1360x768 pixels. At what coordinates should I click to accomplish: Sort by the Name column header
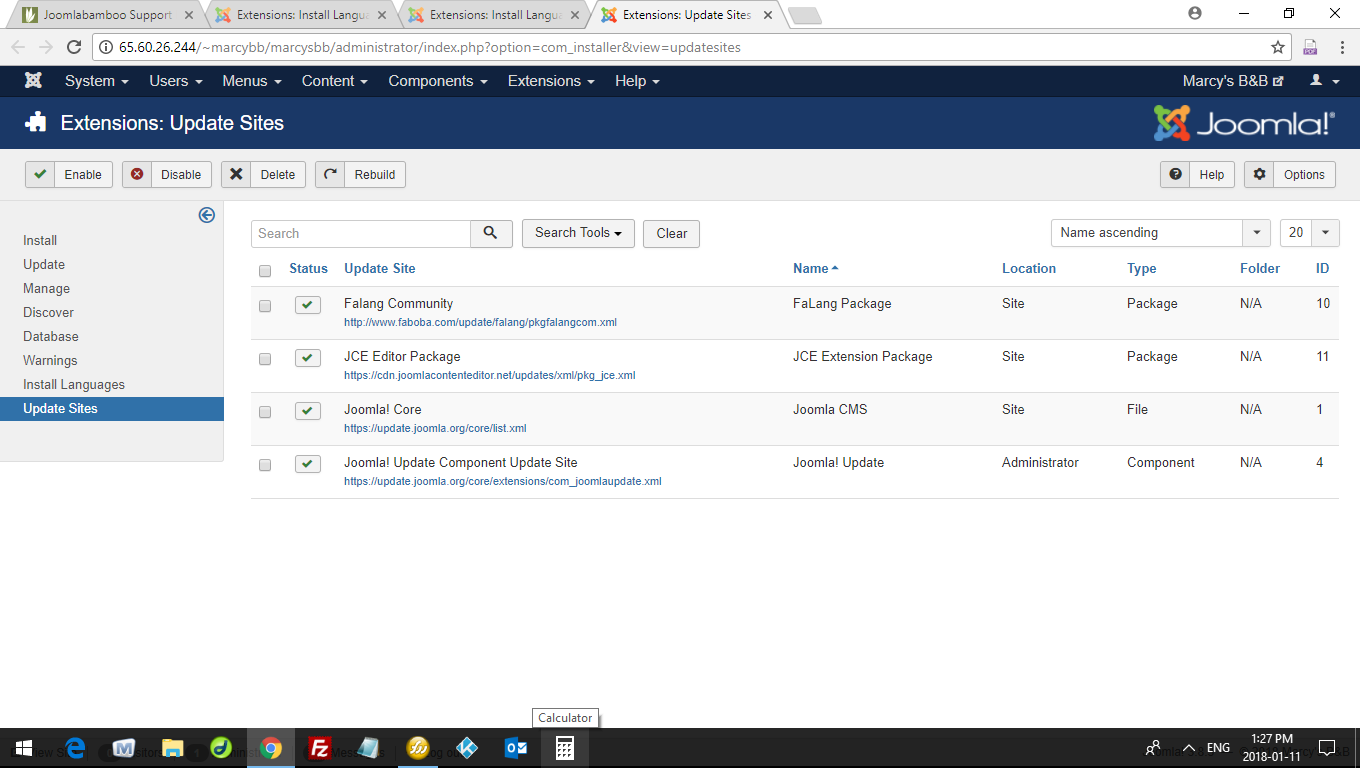click(x=815, y=268)
